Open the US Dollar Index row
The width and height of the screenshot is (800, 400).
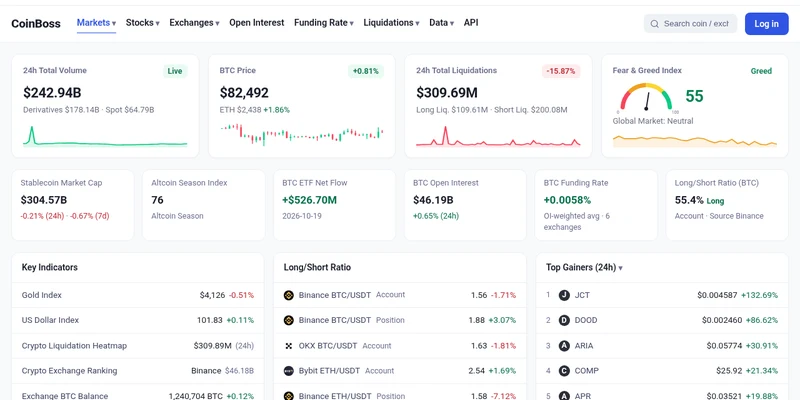pyautogui.click(x=138, y=320)
